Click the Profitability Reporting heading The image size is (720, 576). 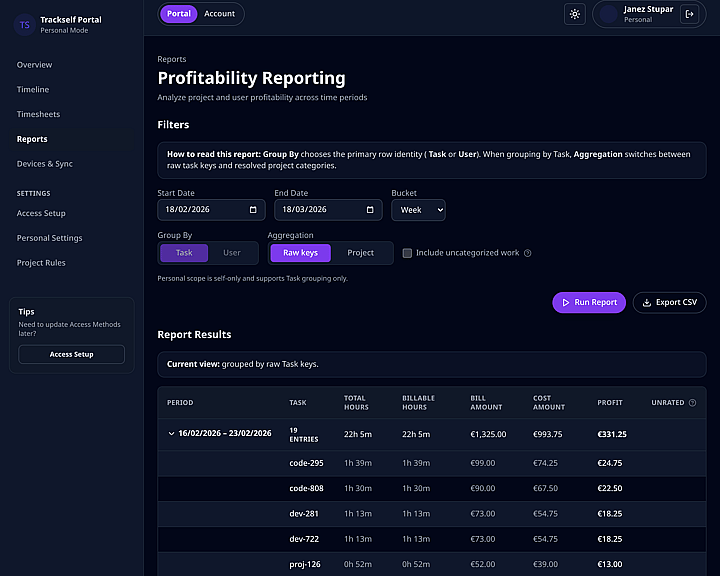pyautogui.click(x=251, y=78)
